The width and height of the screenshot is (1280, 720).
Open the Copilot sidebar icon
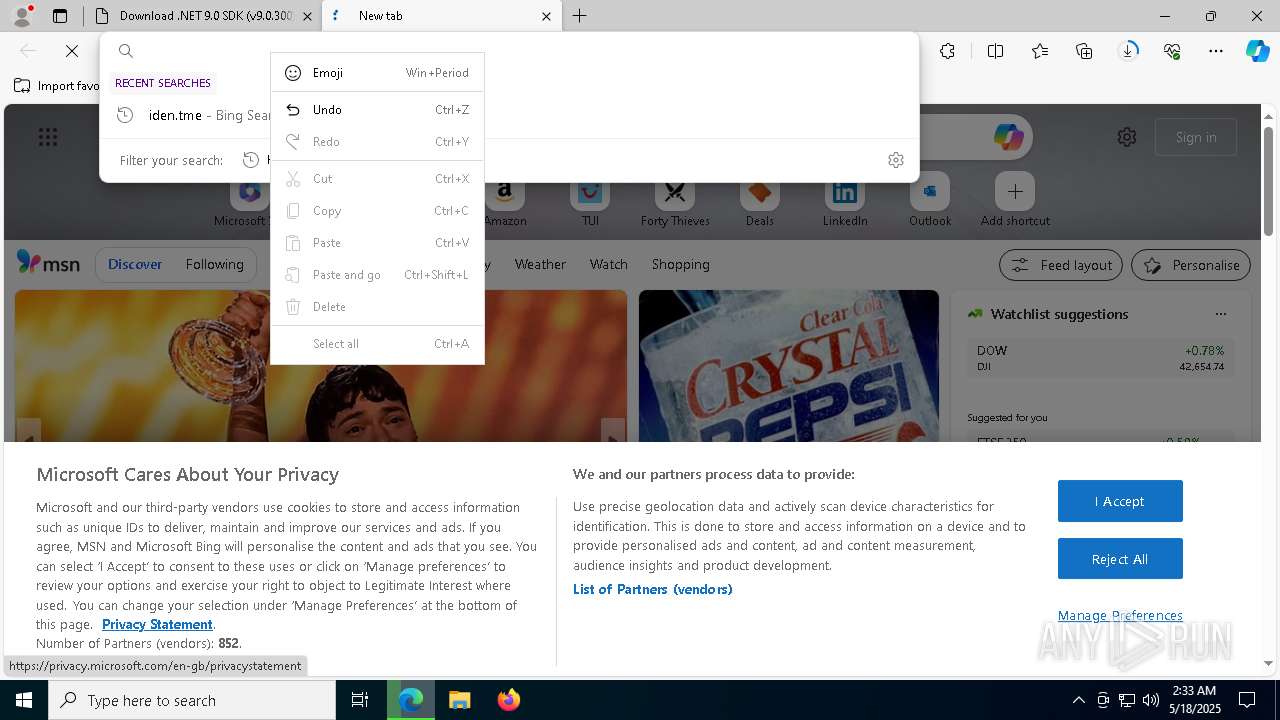click(x=1257, y=51)
